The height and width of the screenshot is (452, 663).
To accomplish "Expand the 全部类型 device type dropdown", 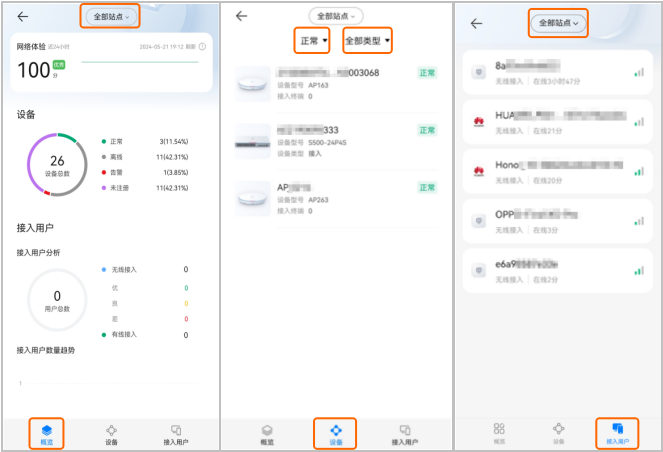I will [367, 41].
